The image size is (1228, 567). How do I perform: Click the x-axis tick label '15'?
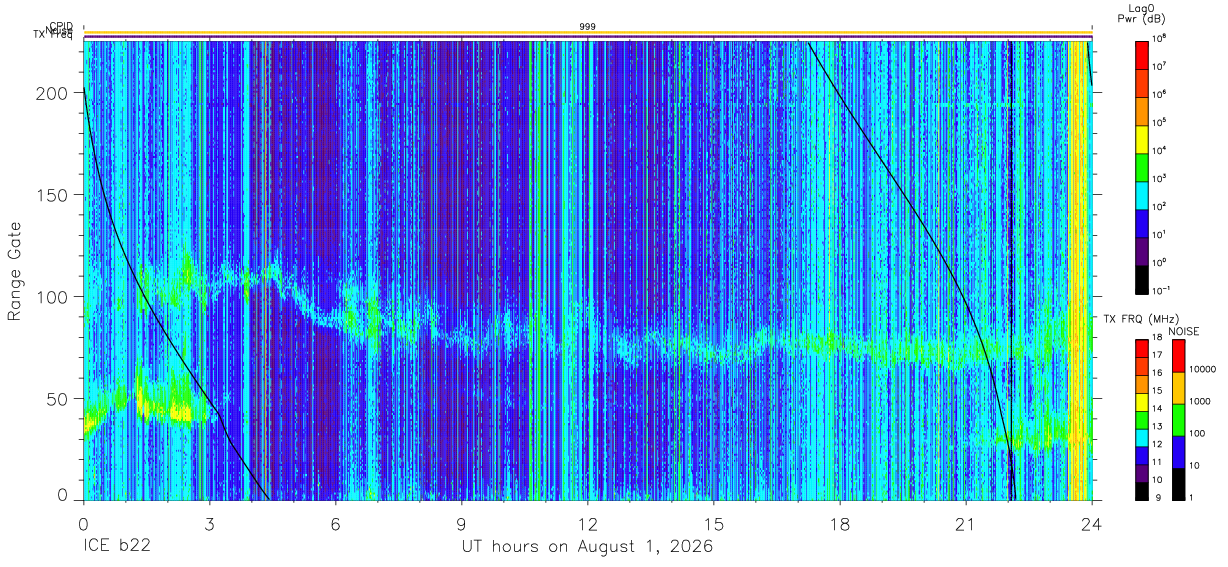point(713,523)
